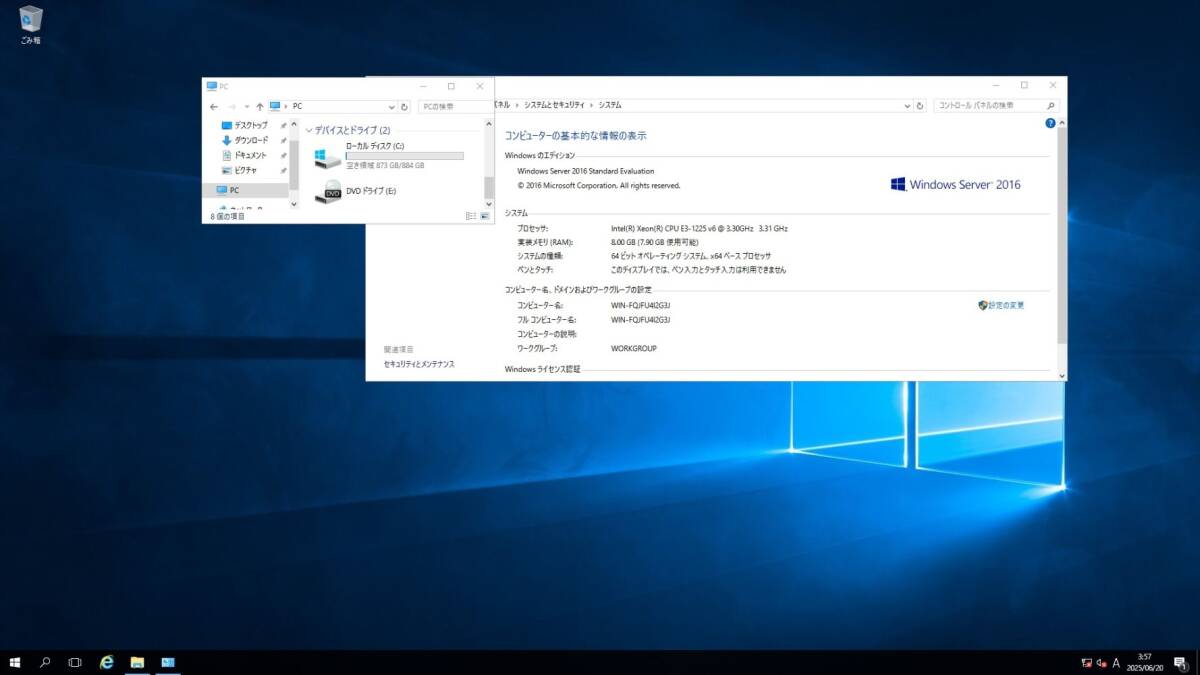Viewport: 1200px width, 675px height.
Task: Click the pin icon beside デスクトップ
Action: [283, 125]
